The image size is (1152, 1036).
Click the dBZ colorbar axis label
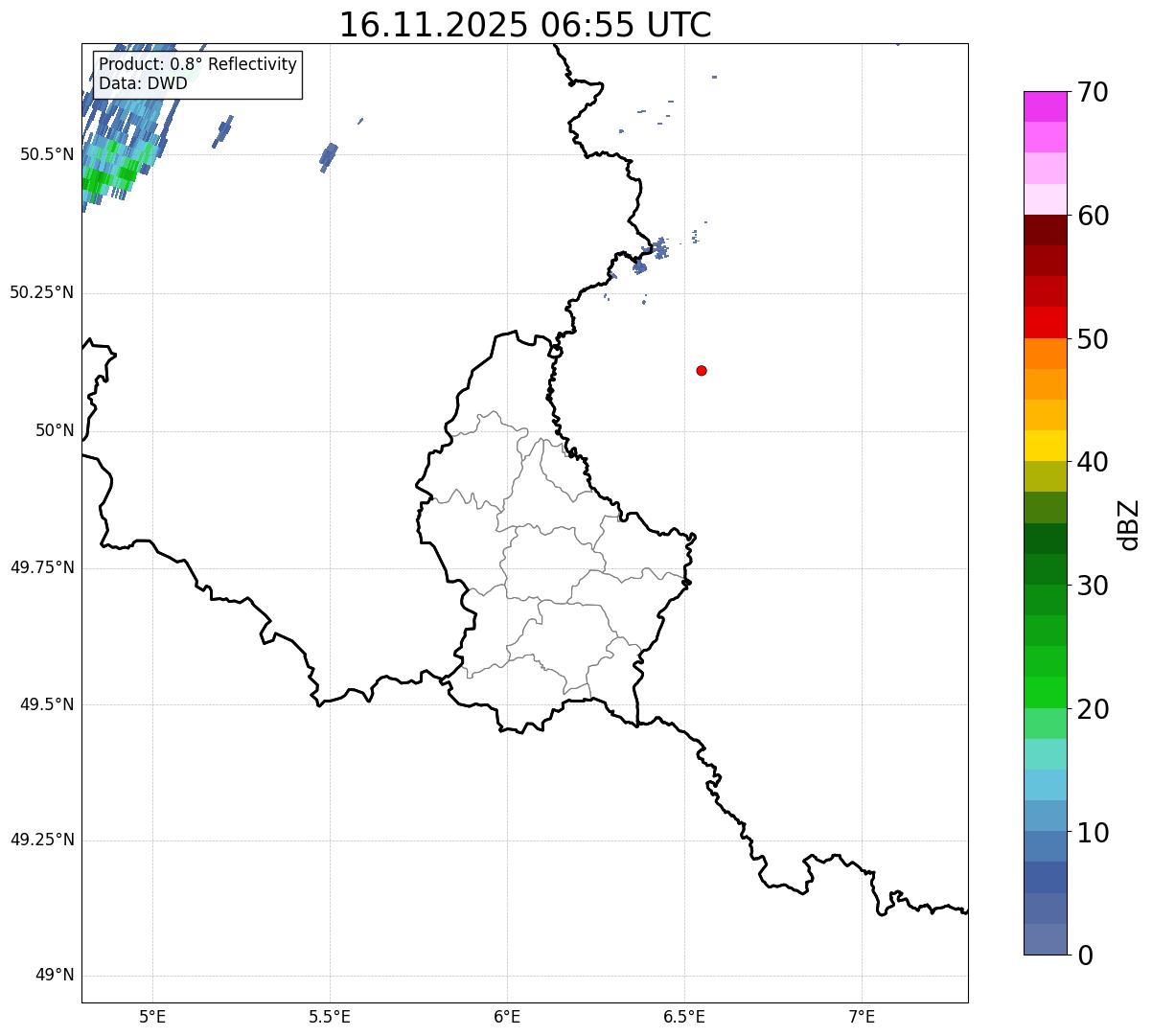pos(1129,524)
